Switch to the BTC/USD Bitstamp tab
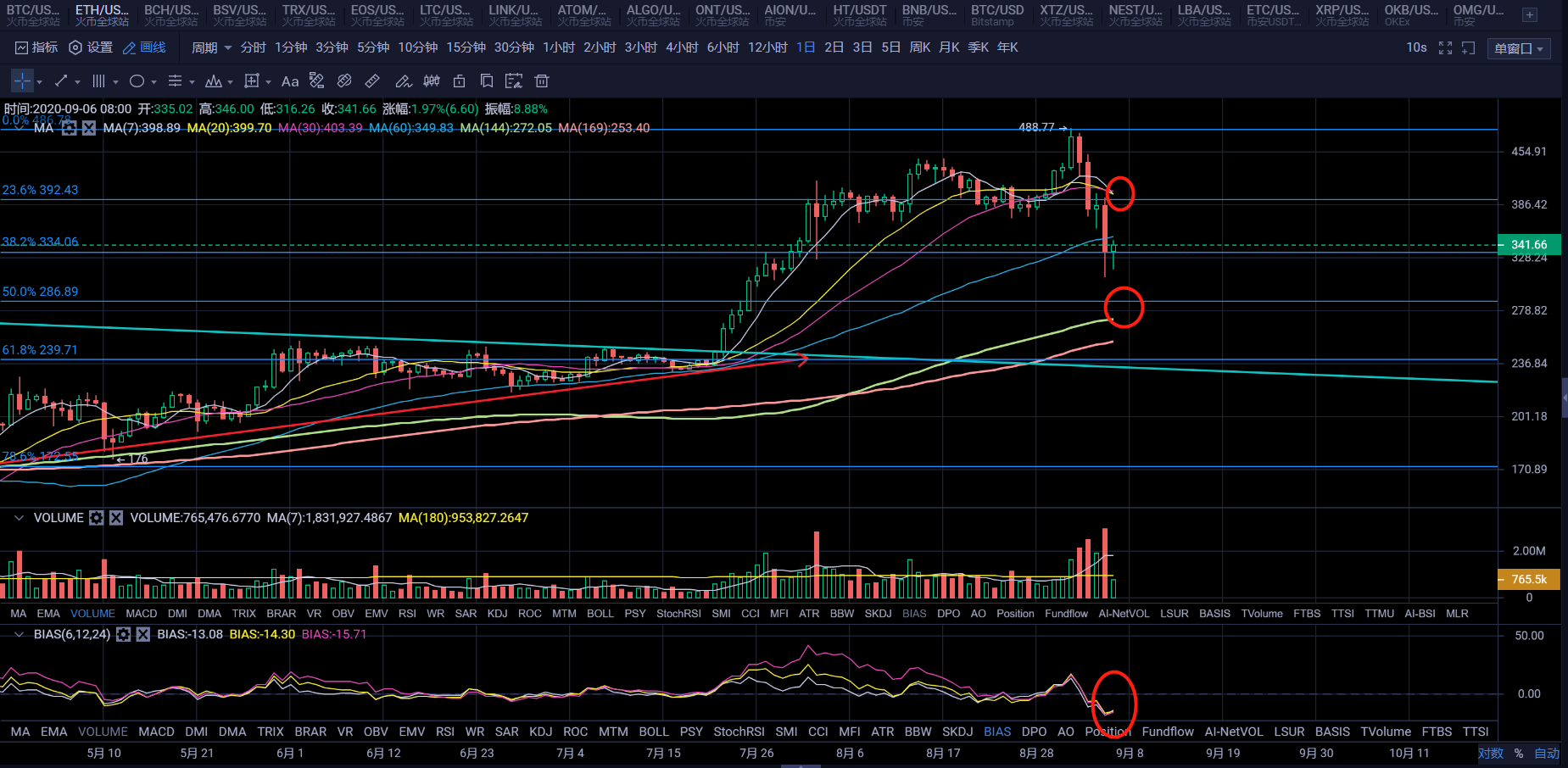The height and width of the screenshot is (768, 1568). [x=996, y=15]
